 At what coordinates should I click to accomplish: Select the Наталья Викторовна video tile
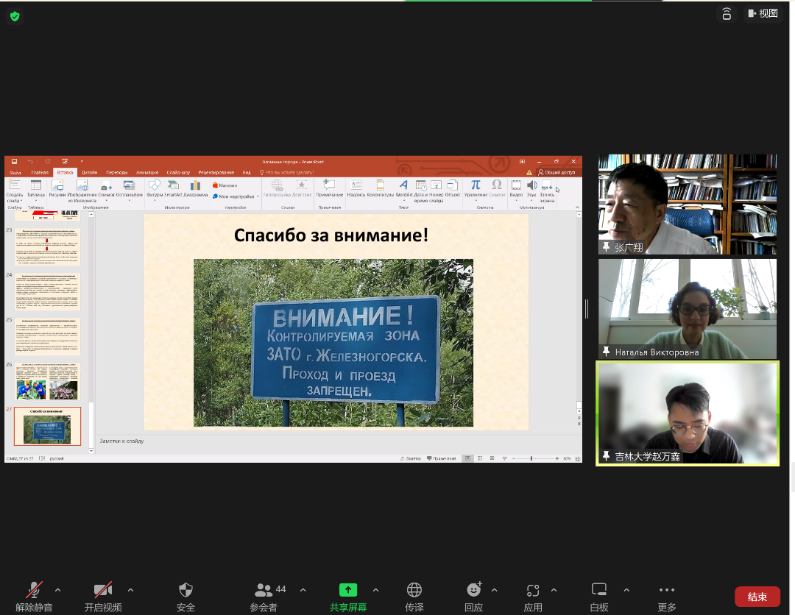click(x=687, y=309)
